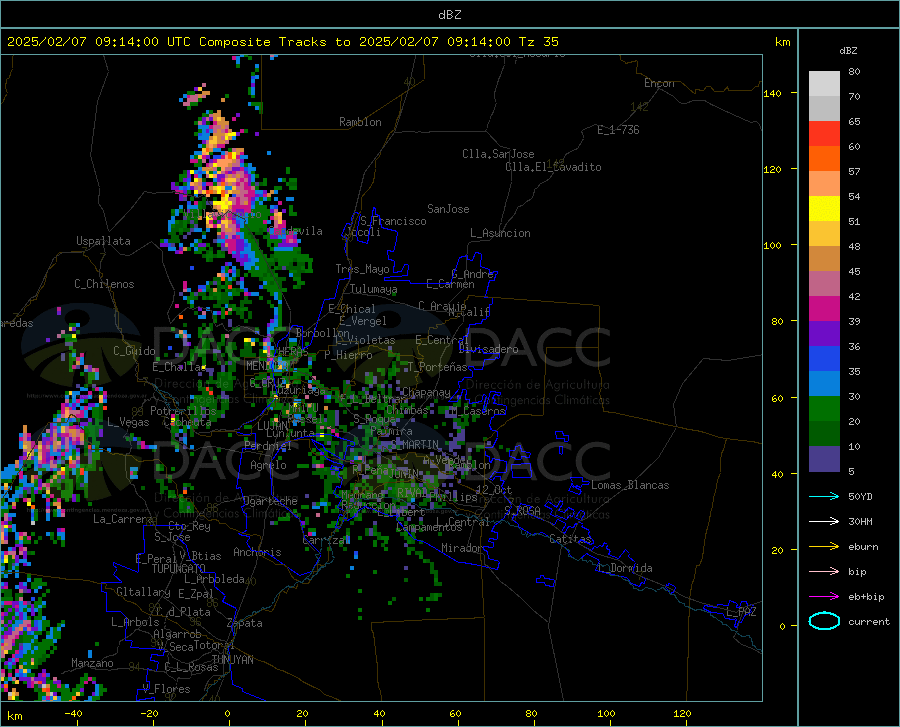900x727 pixels.
Task: Click the 'Divisadero' place label
Action: 488,349
